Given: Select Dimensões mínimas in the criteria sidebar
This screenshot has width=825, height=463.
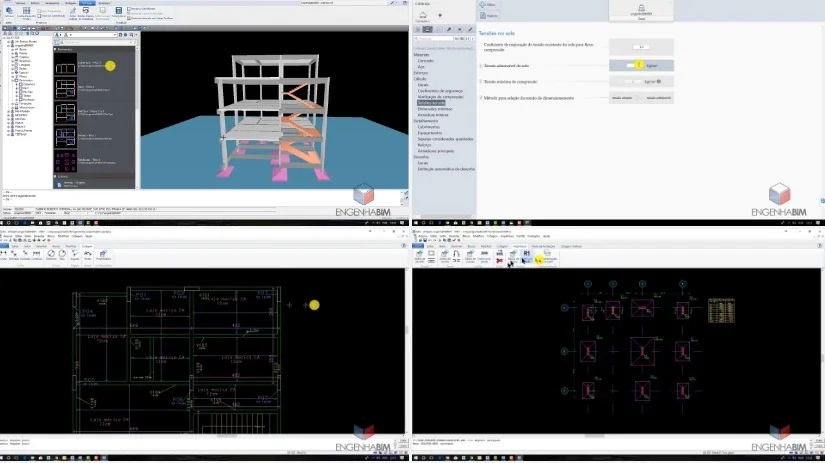Looking at the screenshot, I should (x=435, y=109).
